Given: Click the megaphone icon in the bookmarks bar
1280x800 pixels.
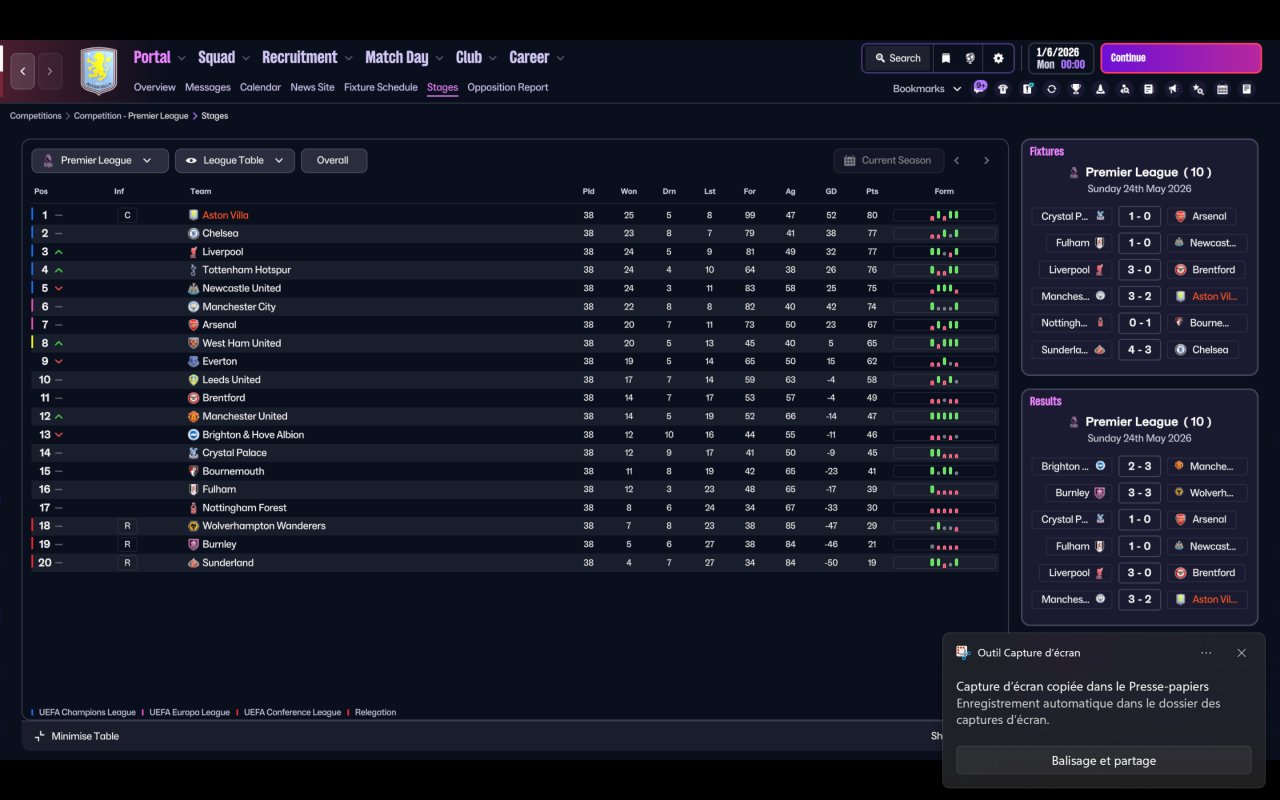Looking at the screenshot, I should click(x=1173, y=89).
